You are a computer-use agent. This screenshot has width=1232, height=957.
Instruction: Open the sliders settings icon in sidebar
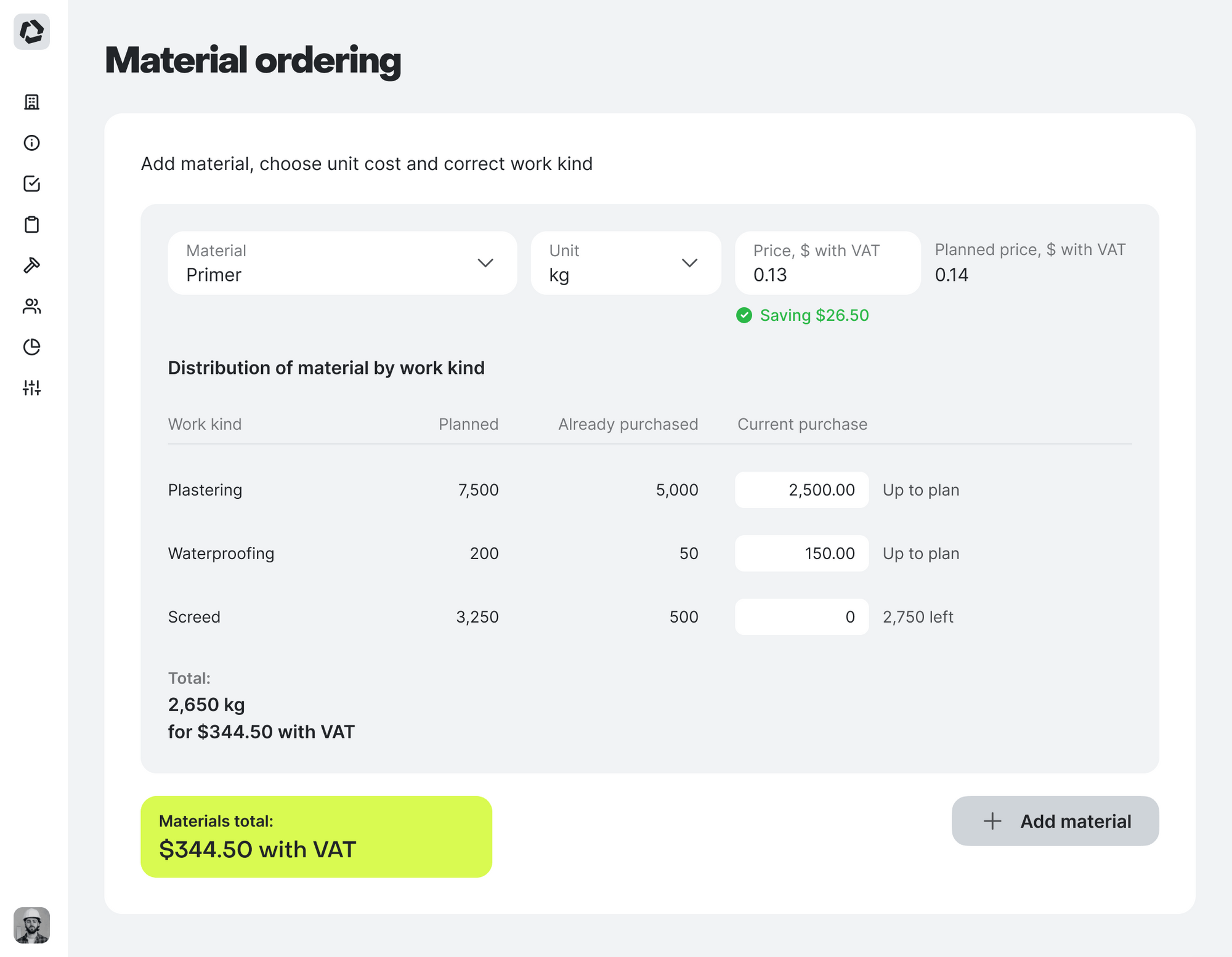(x=31, y=388)
